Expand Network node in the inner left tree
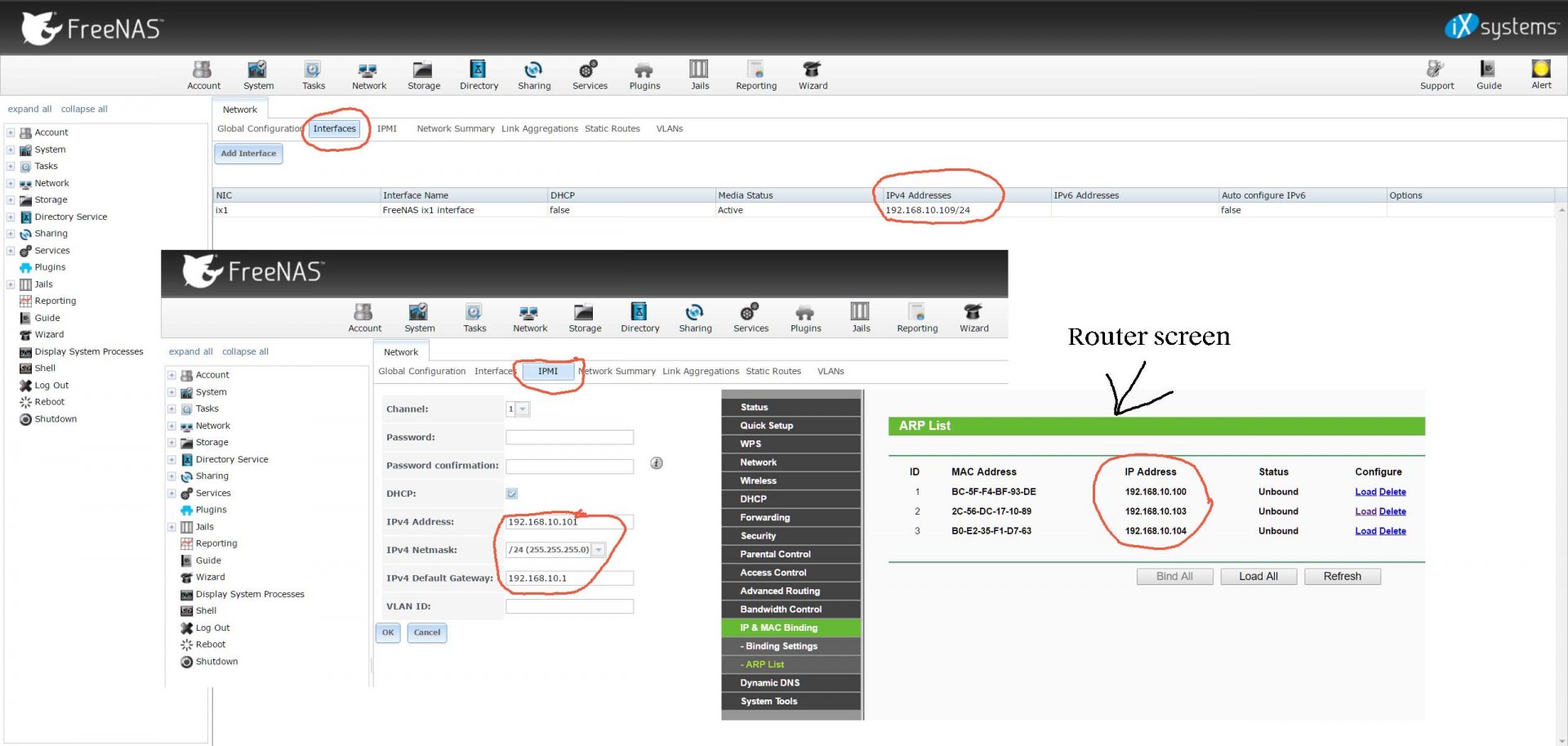 click(171, 426)
